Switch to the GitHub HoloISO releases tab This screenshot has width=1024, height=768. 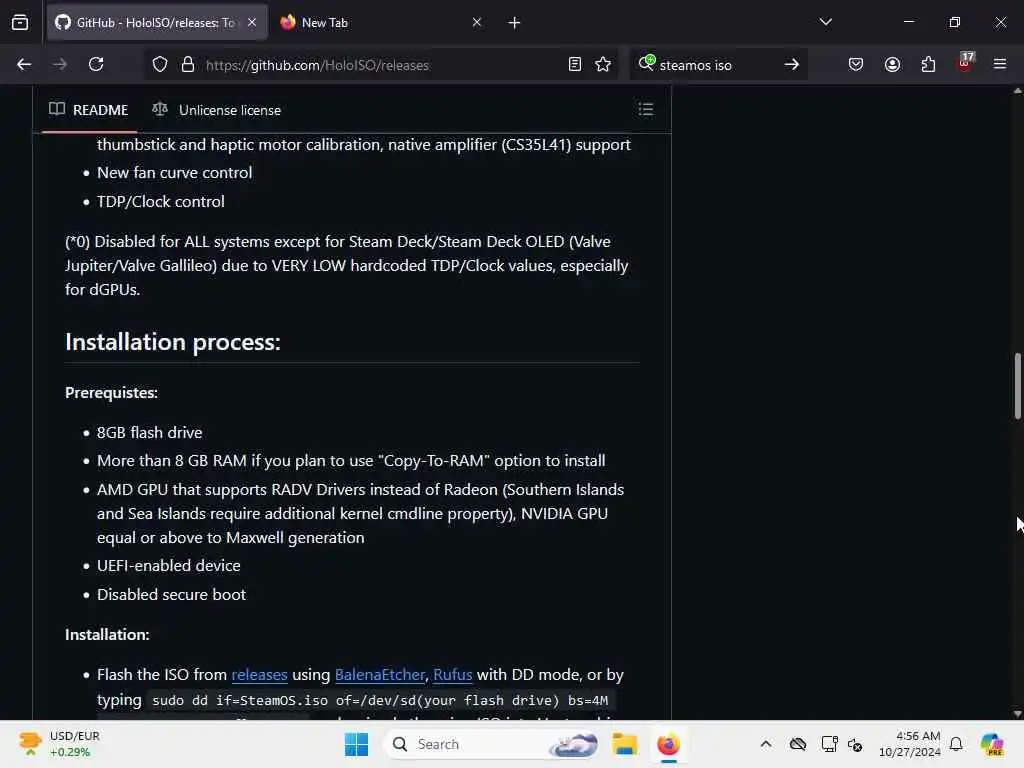click(157, 23)
